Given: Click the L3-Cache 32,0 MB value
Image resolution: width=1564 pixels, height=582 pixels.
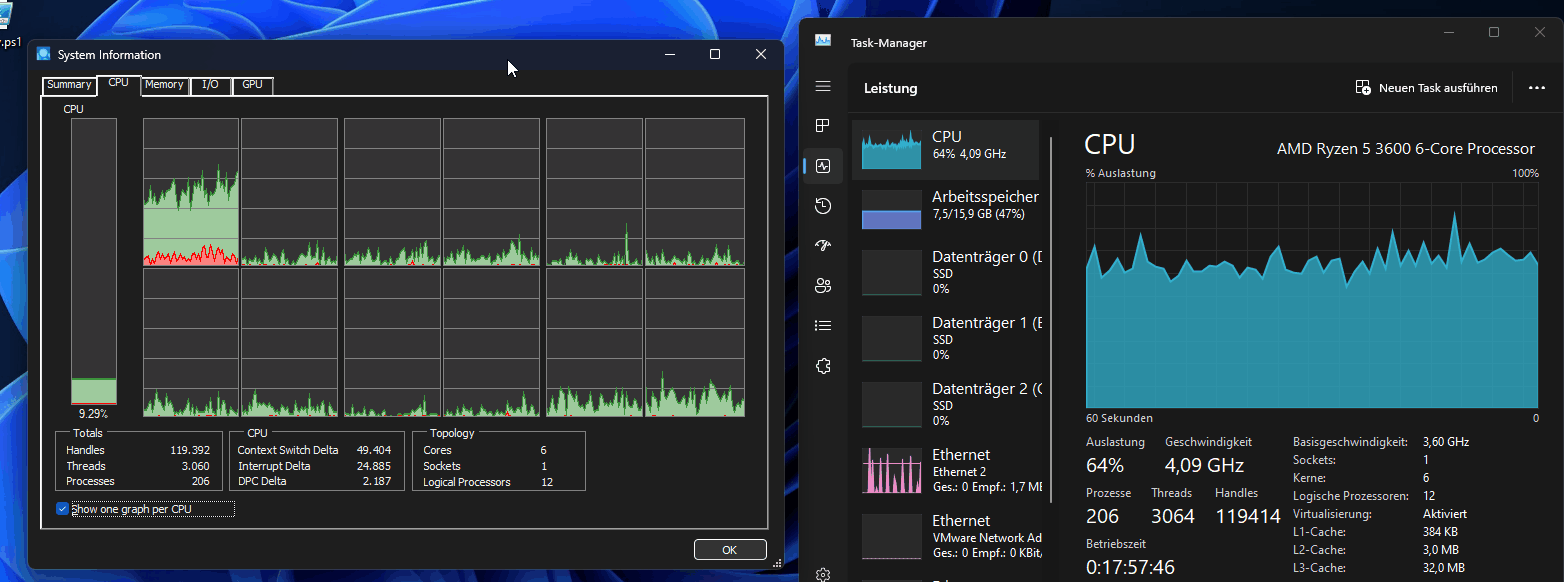Looking at the screenshot, I should click(x=1443, y=568).
